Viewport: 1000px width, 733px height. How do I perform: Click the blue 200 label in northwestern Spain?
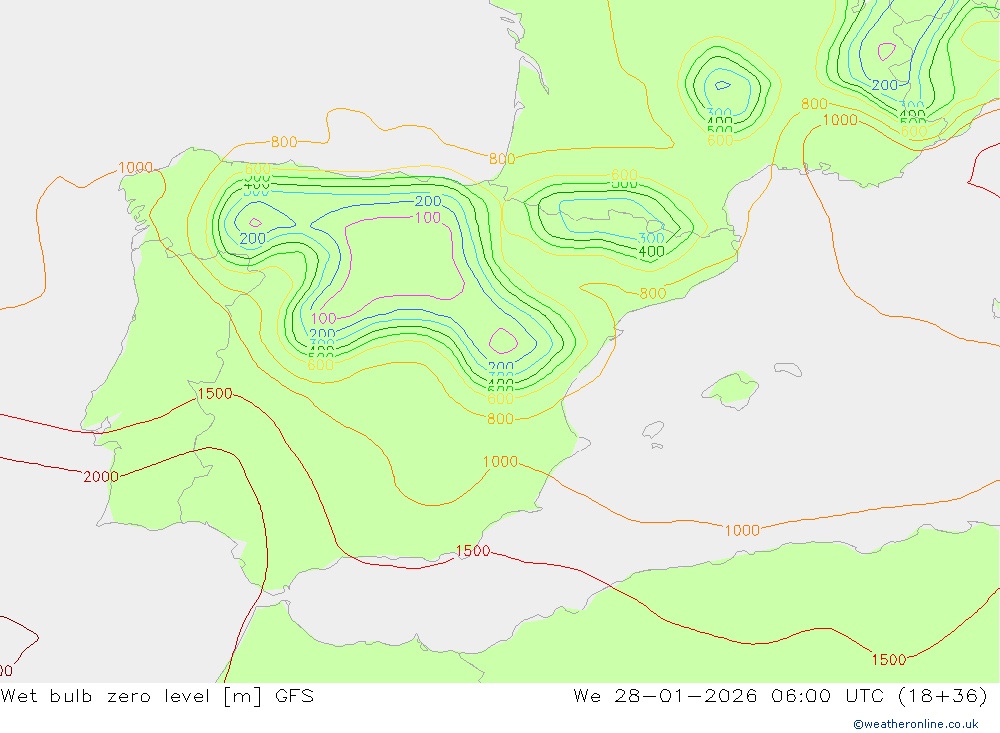[253, 239]
